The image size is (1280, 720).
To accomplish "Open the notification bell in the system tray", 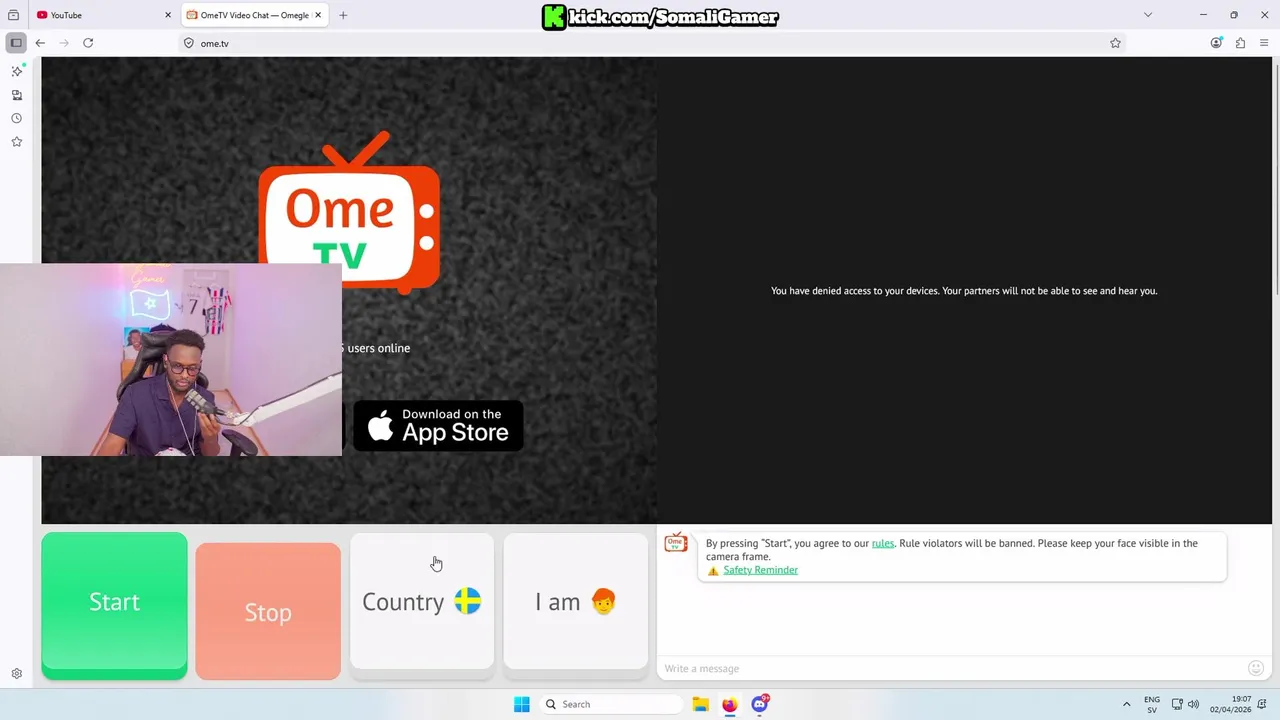I will coord(1262,704).
